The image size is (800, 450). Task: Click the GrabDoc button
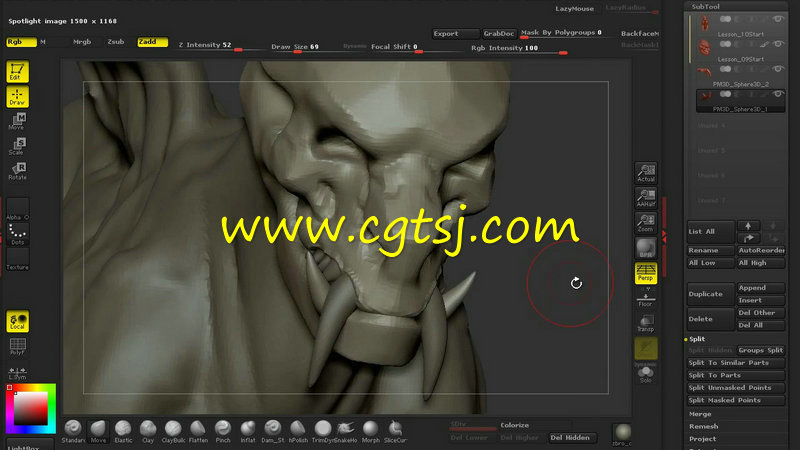click(499, 34)
